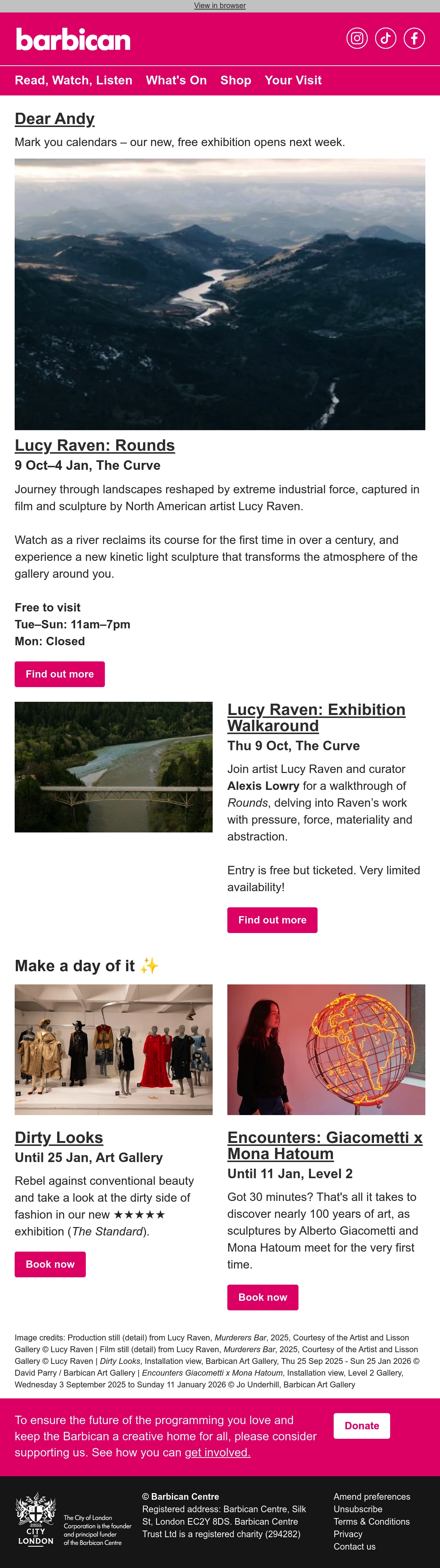Click Book now for Dirty Looks
This screenshot has width=440, height=1568.
point(50,1264)
